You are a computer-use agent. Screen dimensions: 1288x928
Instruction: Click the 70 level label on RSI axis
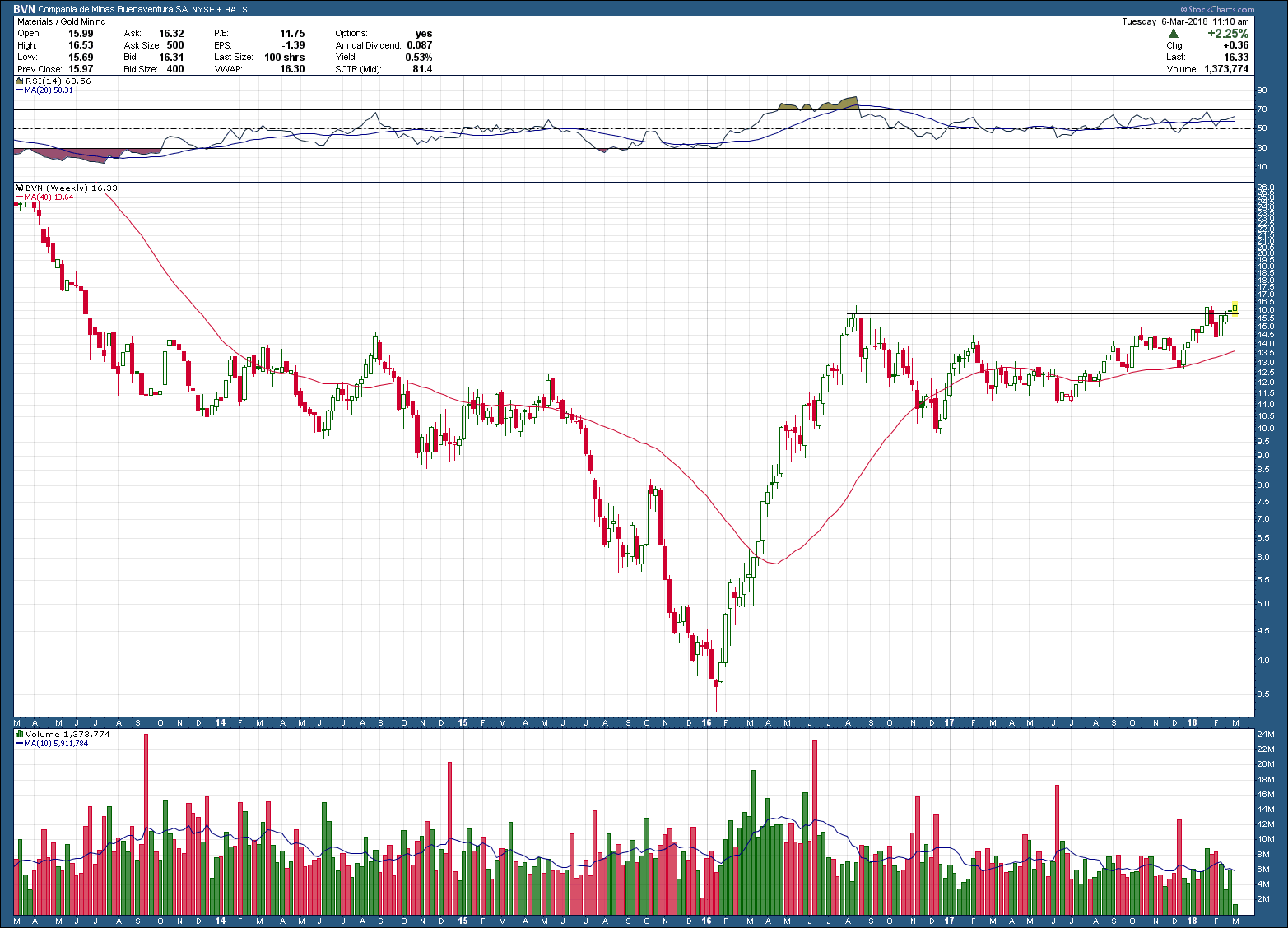coord(1262,109)
